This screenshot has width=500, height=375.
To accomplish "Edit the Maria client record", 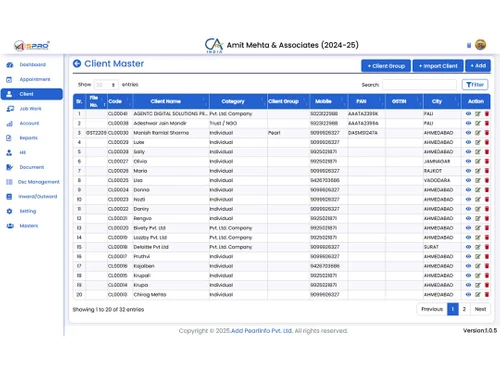I will click(x=478, y=171).
